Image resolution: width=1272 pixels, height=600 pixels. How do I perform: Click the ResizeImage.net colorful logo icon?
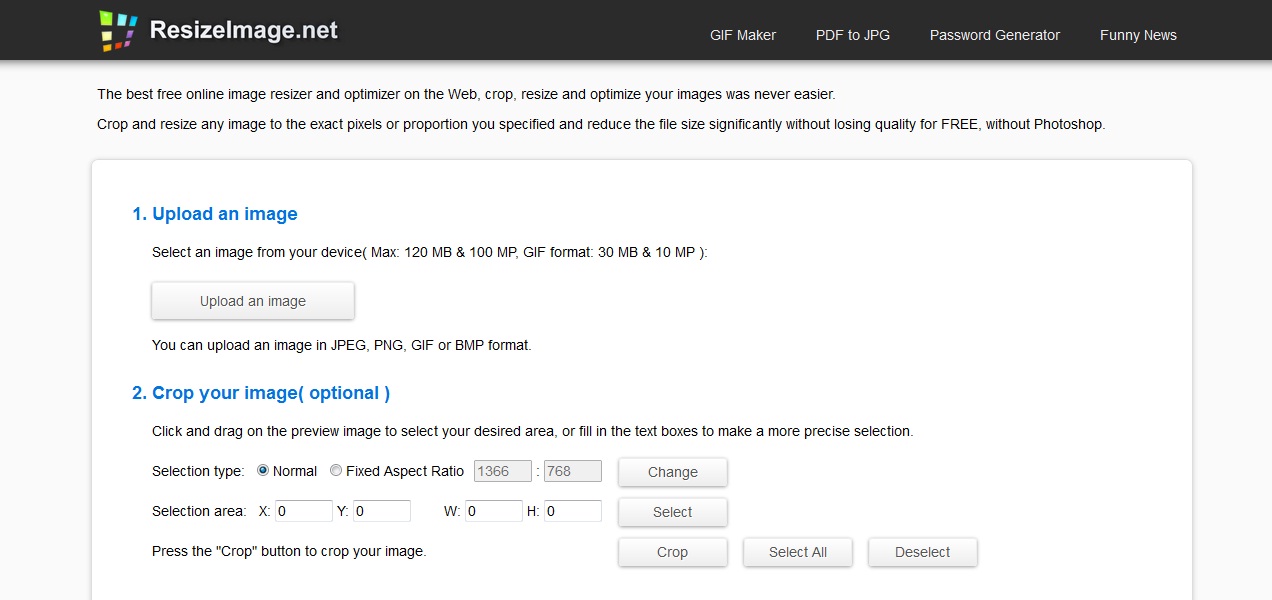click(x=118, y=31)
